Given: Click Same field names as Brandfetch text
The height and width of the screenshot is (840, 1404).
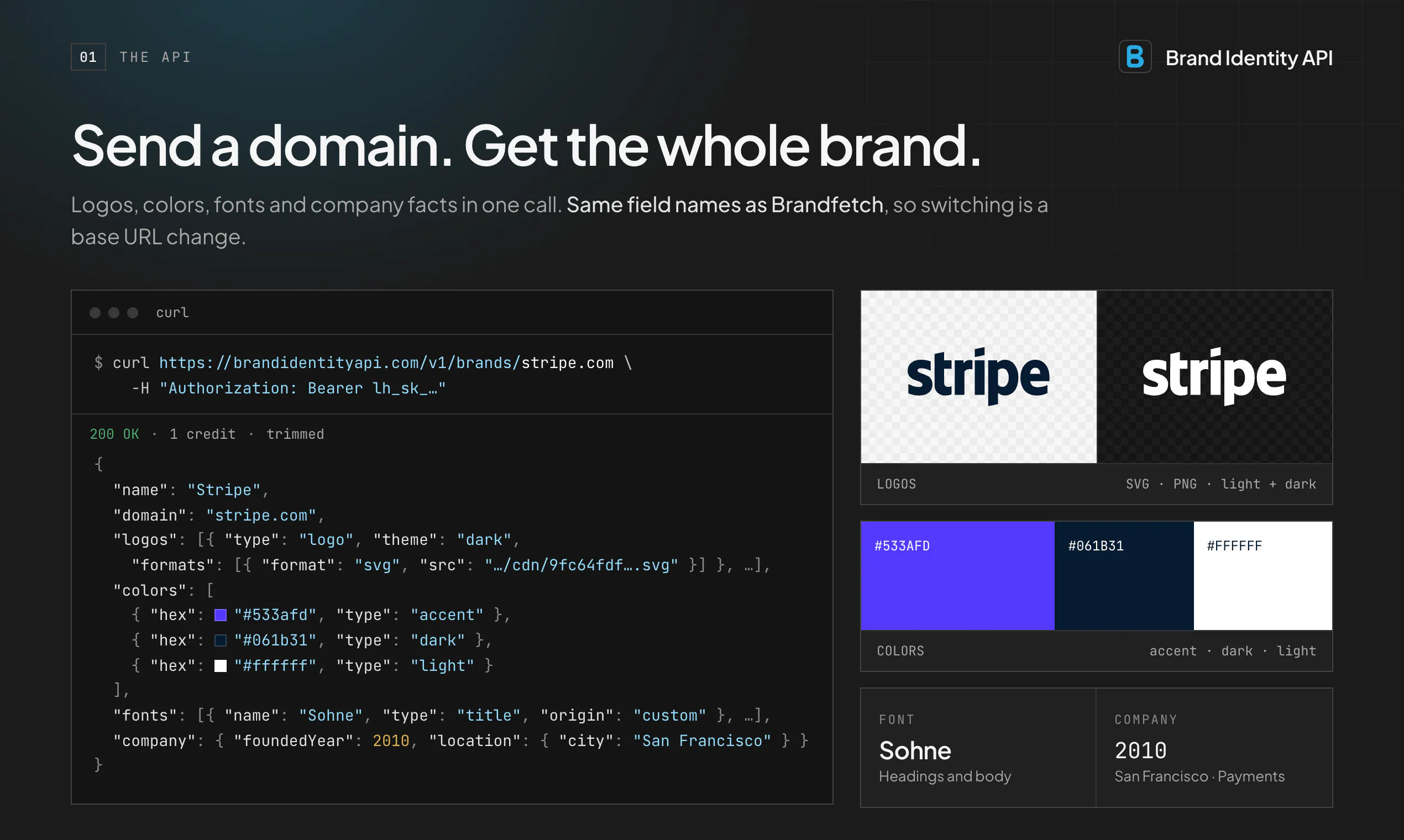Looking at the screenshot, I should (x=725, y=204).
